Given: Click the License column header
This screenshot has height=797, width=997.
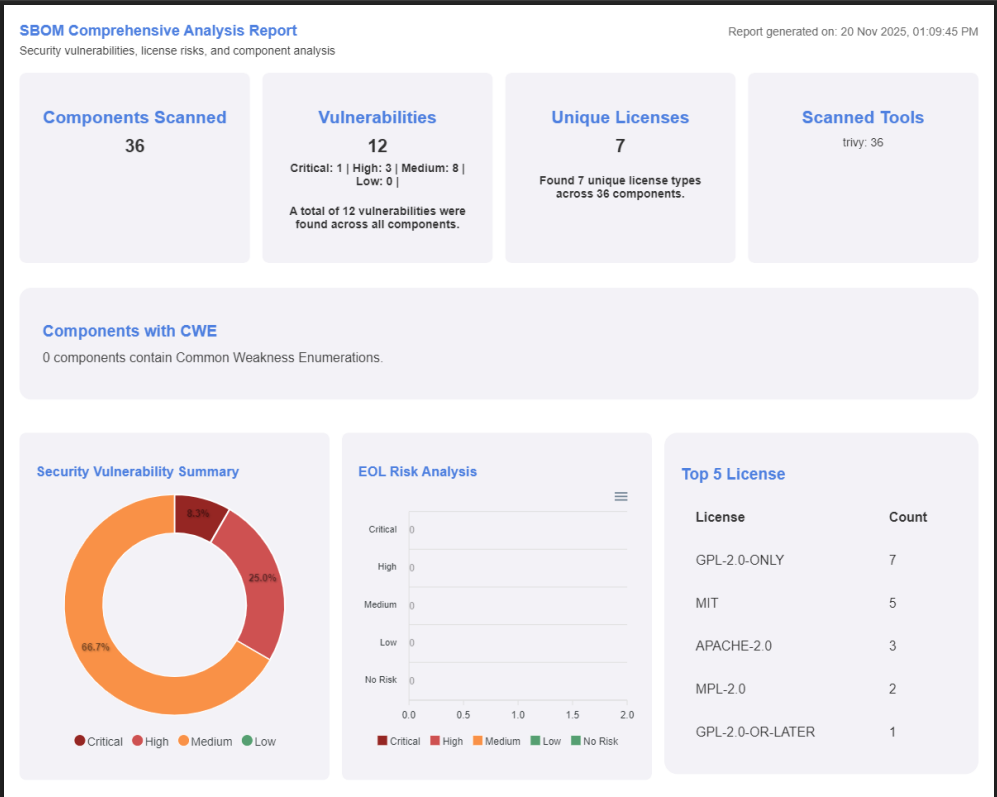Looking at the screenshot, I should pyautogui.click(x=720, y=517).
